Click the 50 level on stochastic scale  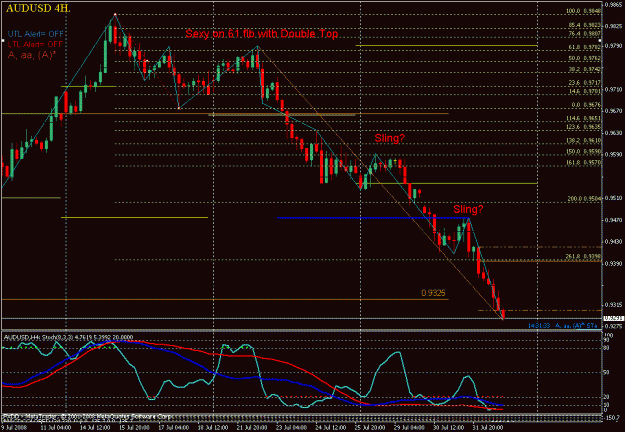606,373
